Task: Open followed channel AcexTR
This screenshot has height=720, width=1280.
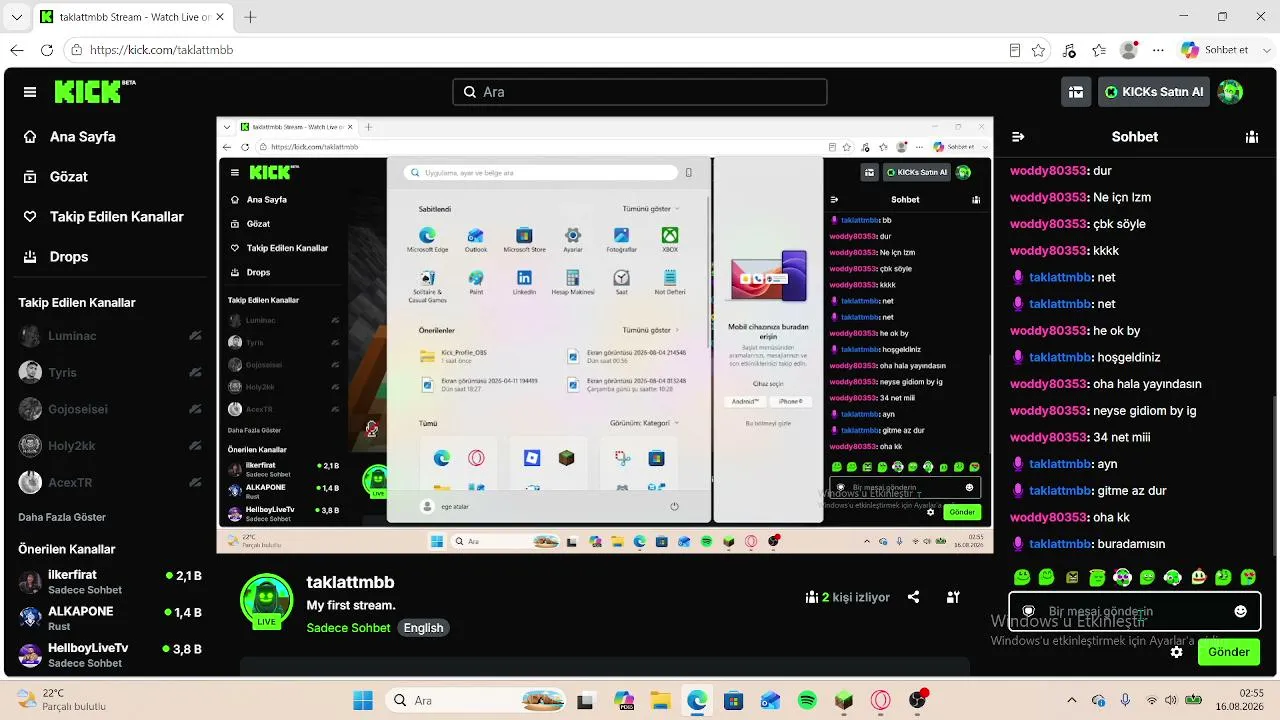Action: (x=110, y=483)
